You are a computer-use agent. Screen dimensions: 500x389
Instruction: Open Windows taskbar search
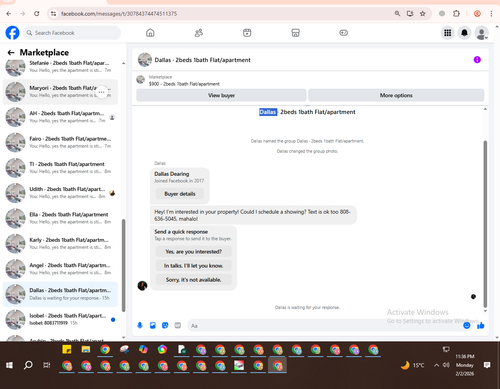pos(28,365)
